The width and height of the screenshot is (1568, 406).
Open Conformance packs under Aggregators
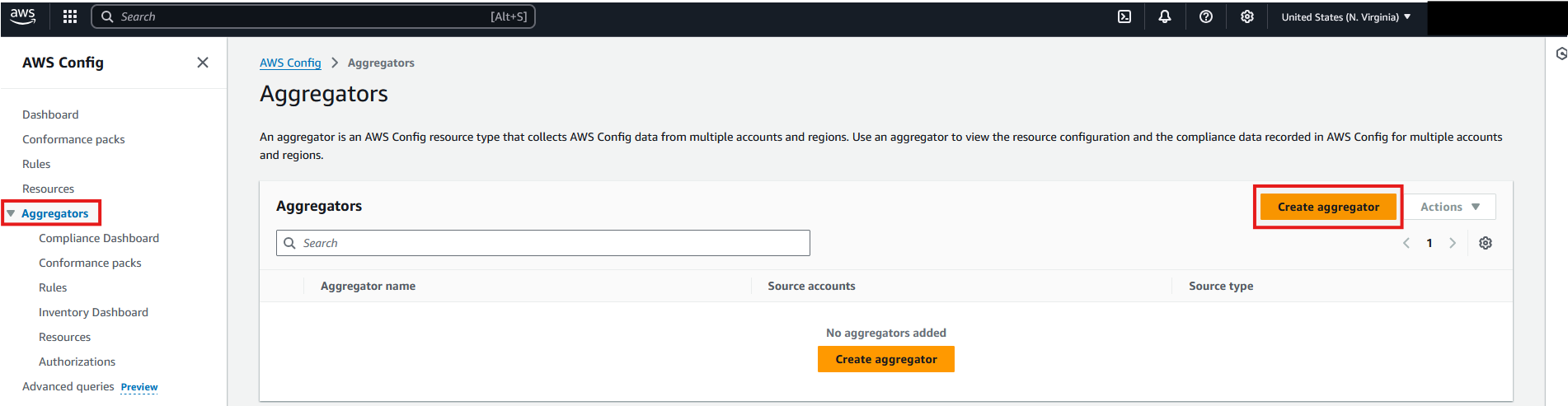[90, 263]
